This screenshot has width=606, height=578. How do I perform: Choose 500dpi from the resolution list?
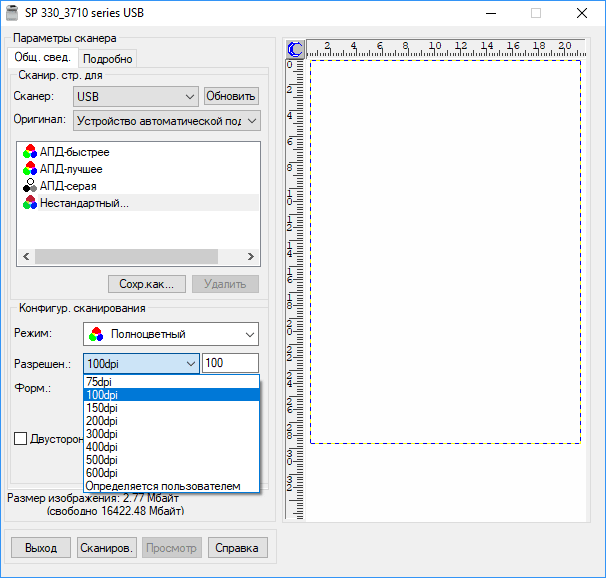[x=172, y=460]
